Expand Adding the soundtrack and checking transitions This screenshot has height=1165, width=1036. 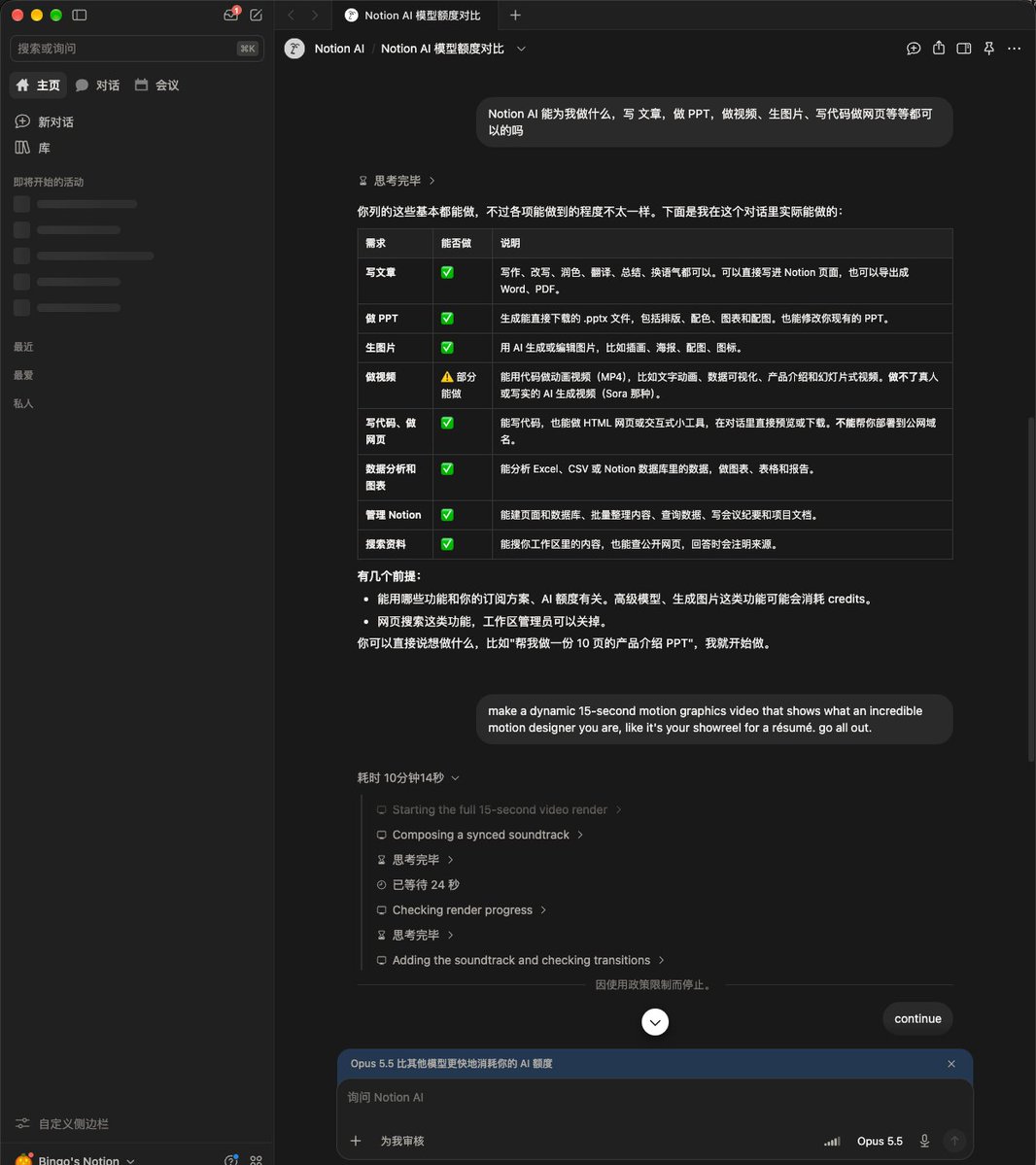(521, 960)
